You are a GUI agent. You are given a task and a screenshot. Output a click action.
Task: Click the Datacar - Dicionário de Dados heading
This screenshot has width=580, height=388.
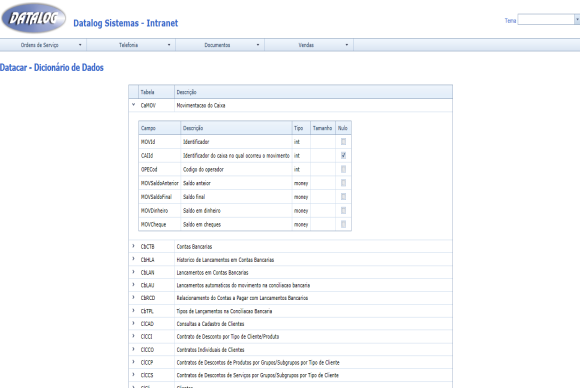(x=52, y=68)
